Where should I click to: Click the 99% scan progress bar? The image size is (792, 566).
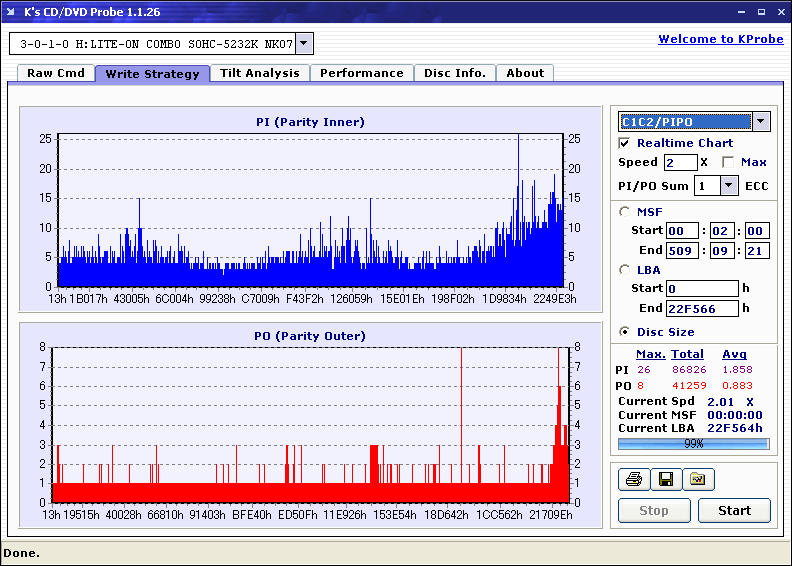[693, 443]
